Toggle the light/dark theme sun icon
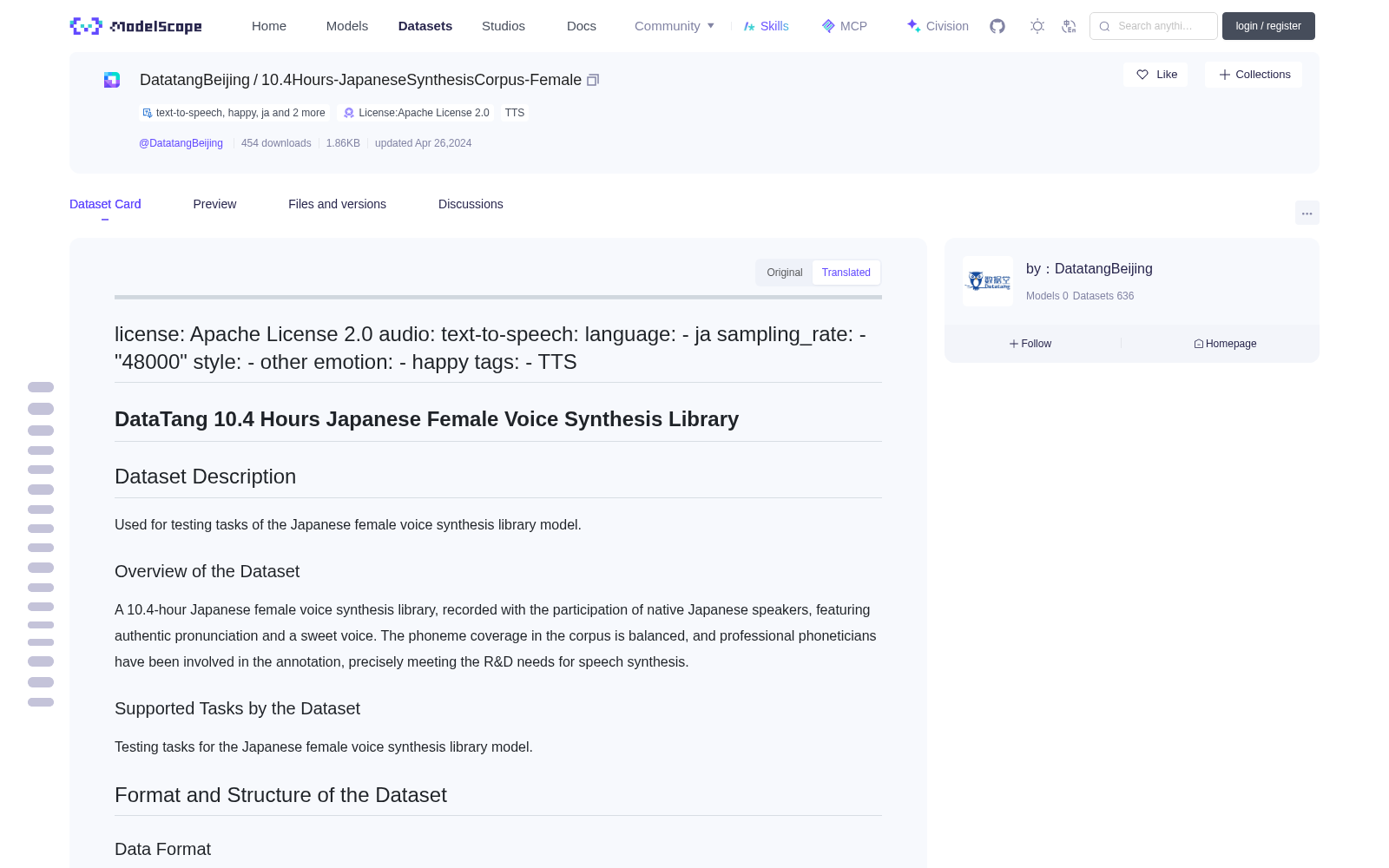This screenshot has width=1389, height=868. (x=1037, y=26)
